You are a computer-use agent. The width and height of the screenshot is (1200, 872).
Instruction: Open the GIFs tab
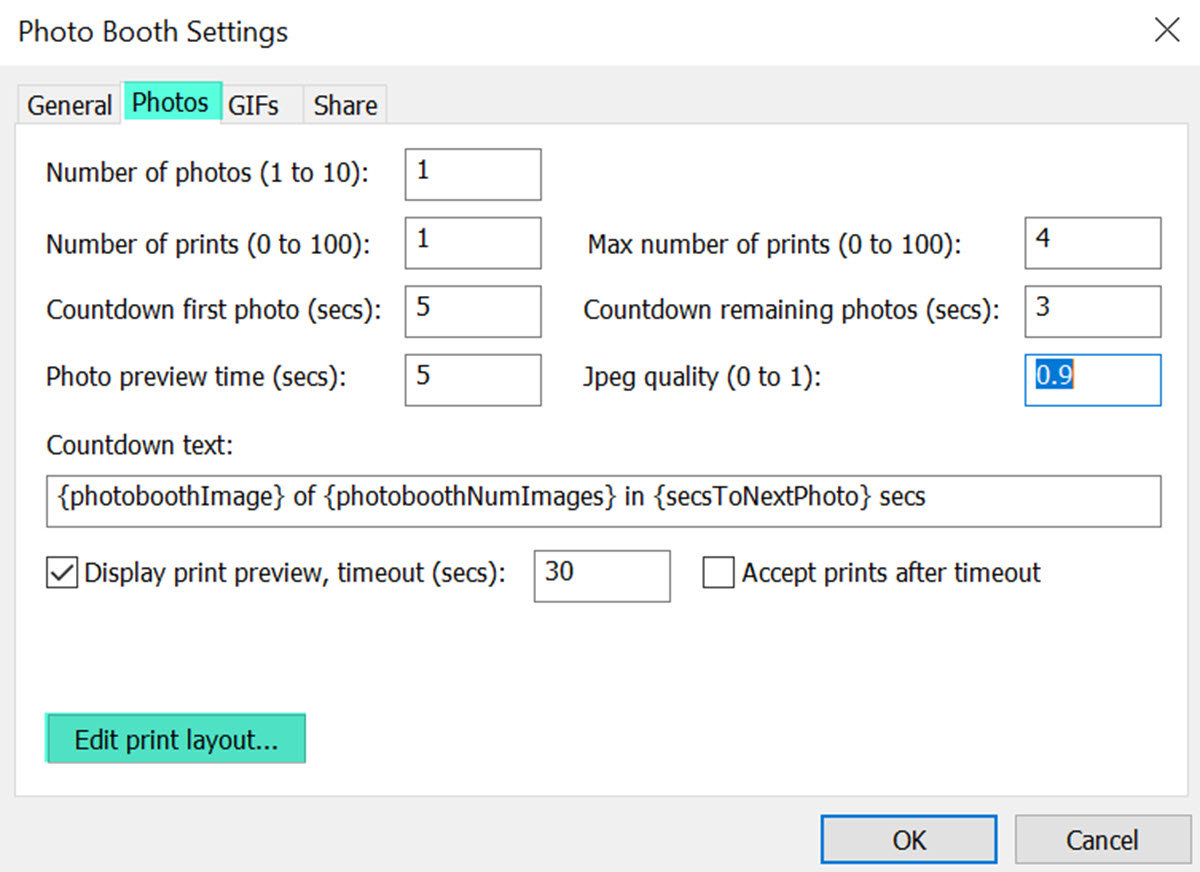253,105
